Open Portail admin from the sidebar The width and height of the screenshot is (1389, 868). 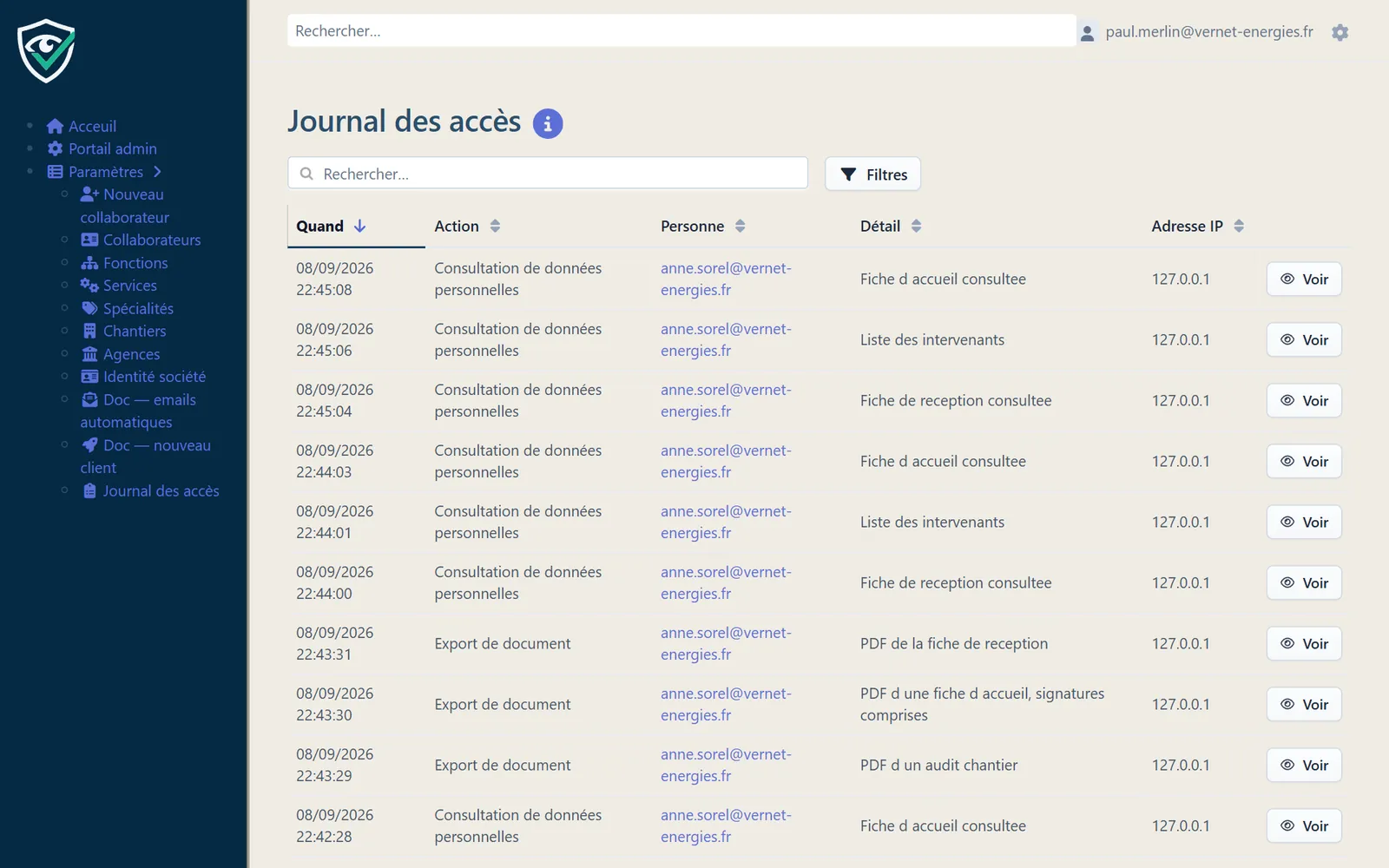113,148
